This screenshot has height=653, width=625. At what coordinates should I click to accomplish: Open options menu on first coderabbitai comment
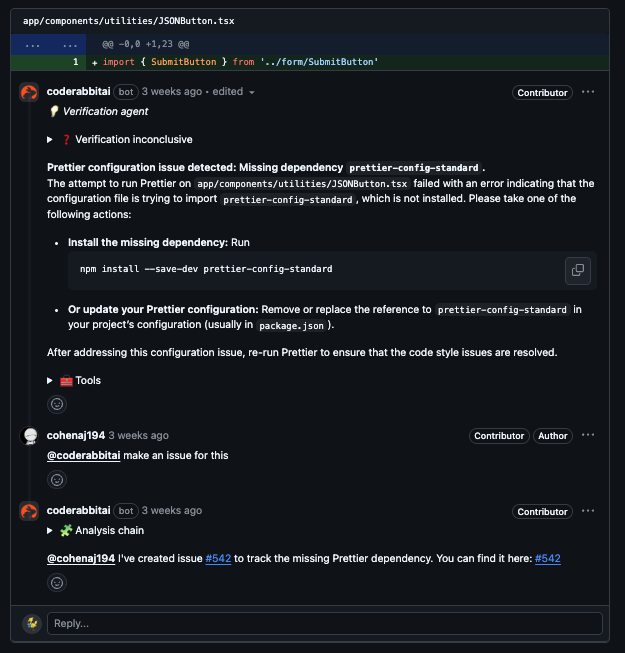click(x=588, y=92)
